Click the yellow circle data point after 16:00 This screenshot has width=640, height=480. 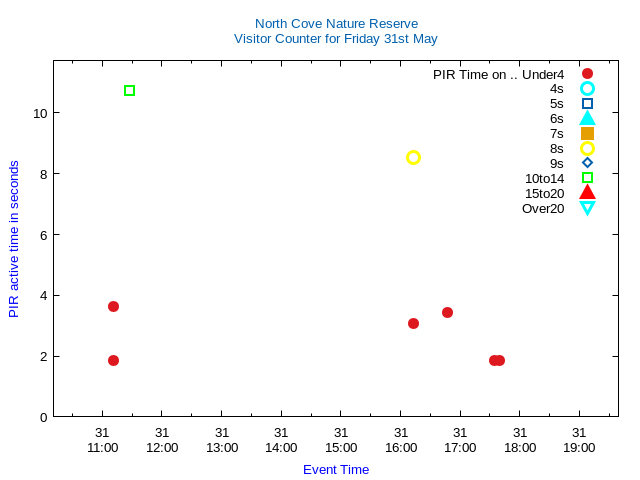[413, 157]
